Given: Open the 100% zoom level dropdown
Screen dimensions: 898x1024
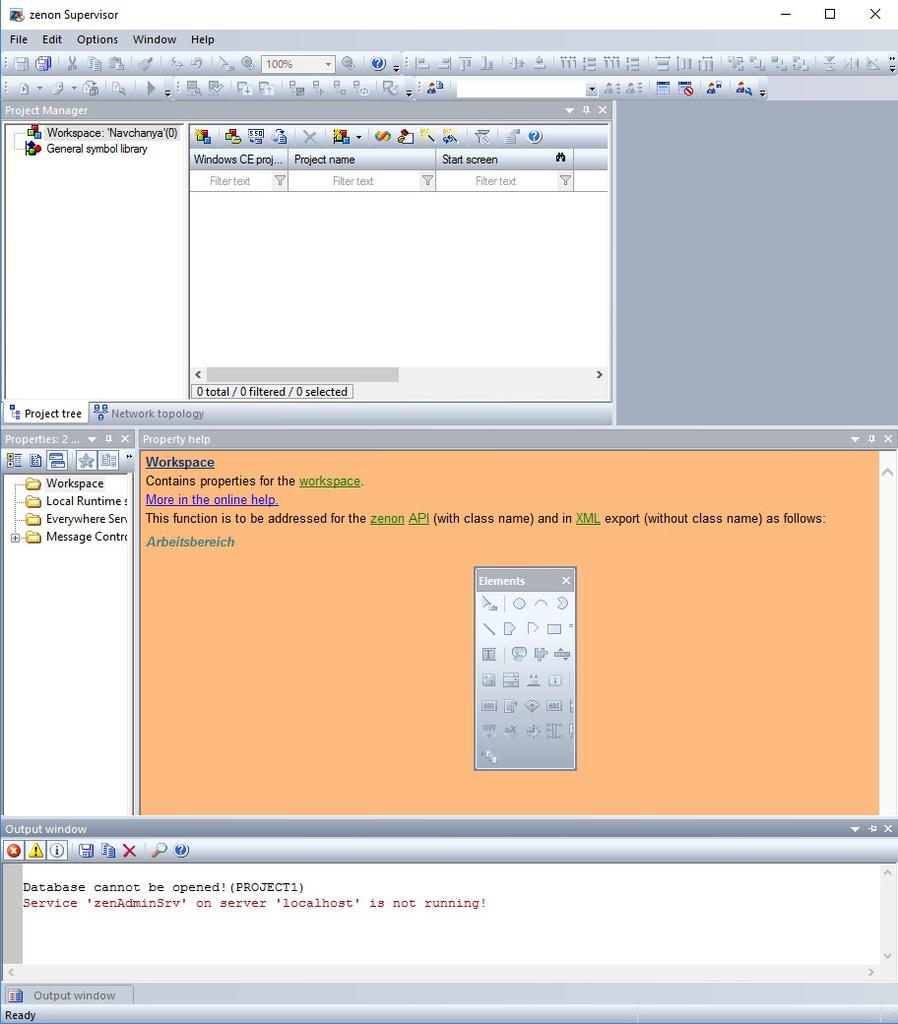Looking at the screenshot, I should click(x=327, y=64).
